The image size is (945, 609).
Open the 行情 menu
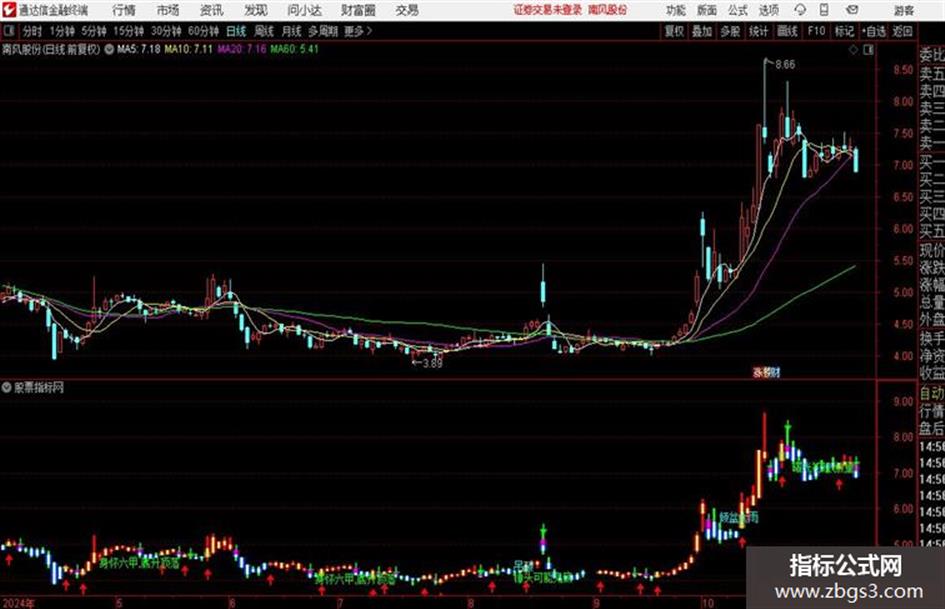(124, 10)
